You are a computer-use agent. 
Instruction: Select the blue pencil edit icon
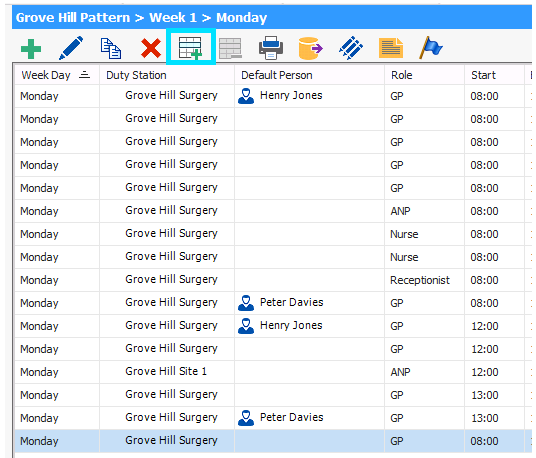(71, 48)
